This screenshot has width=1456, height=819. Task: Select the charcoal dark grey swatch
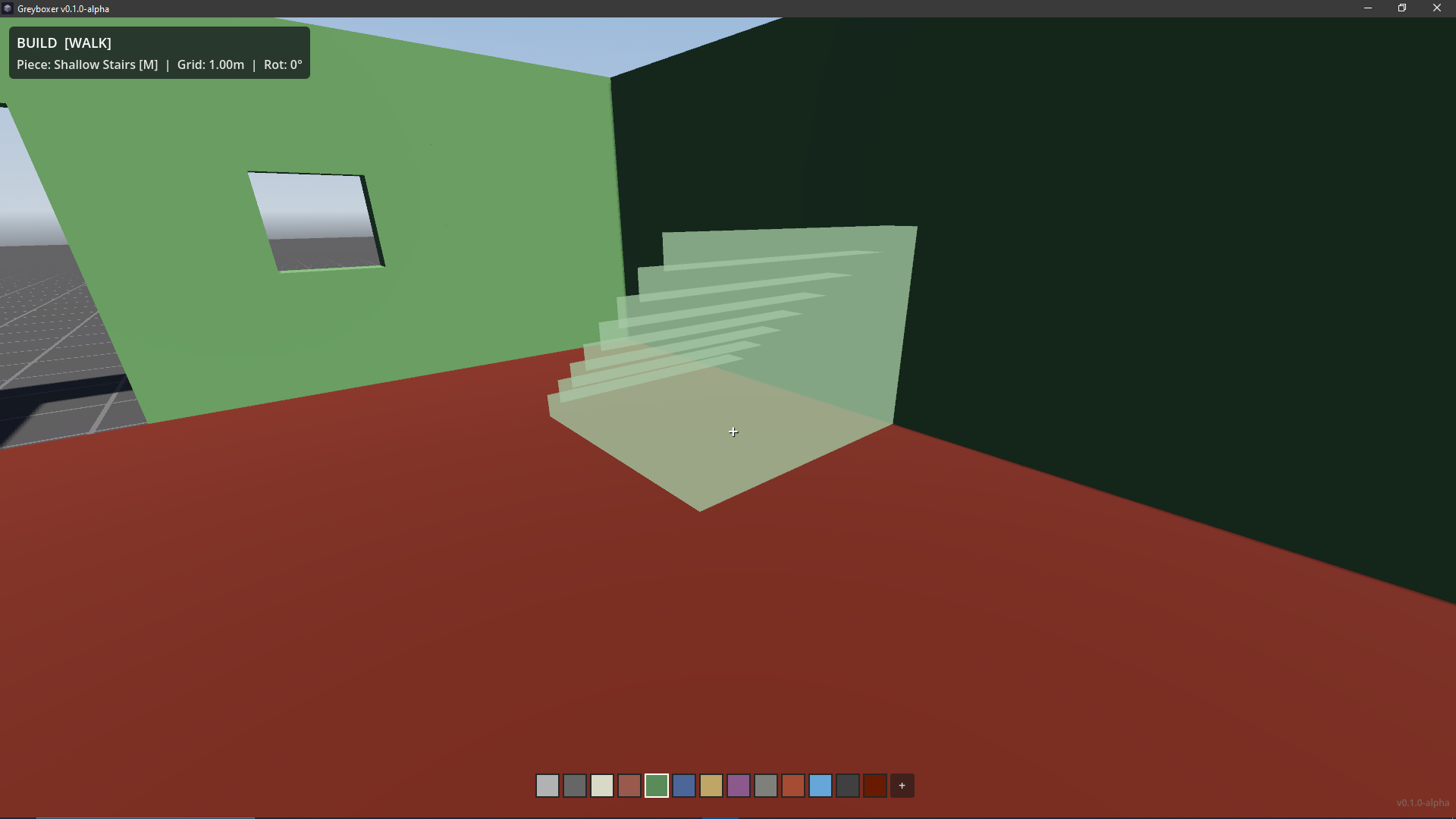pos(847,786)
